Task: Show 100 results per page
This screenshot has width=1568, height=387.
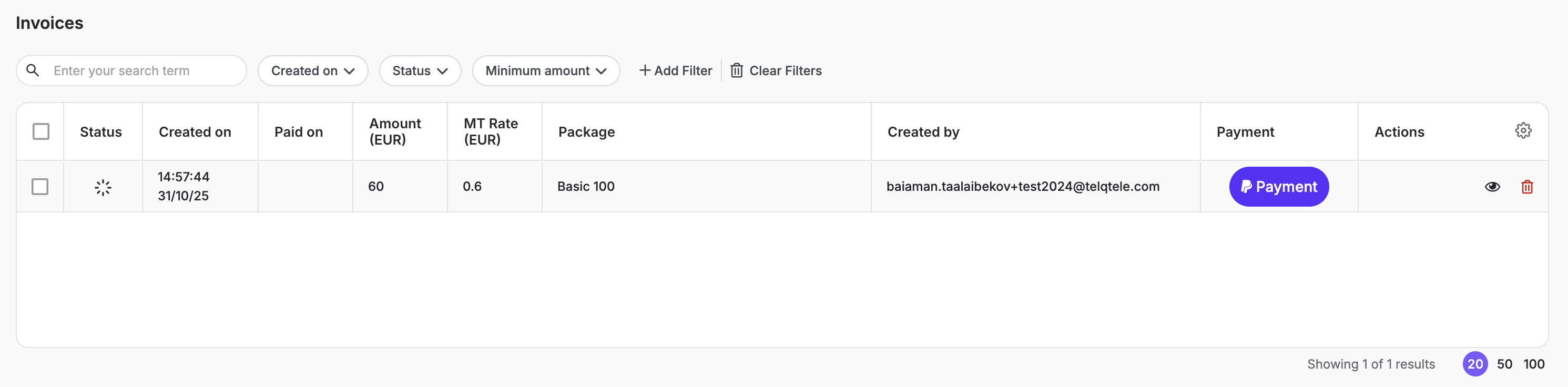Action: (x=1533, y=364)
